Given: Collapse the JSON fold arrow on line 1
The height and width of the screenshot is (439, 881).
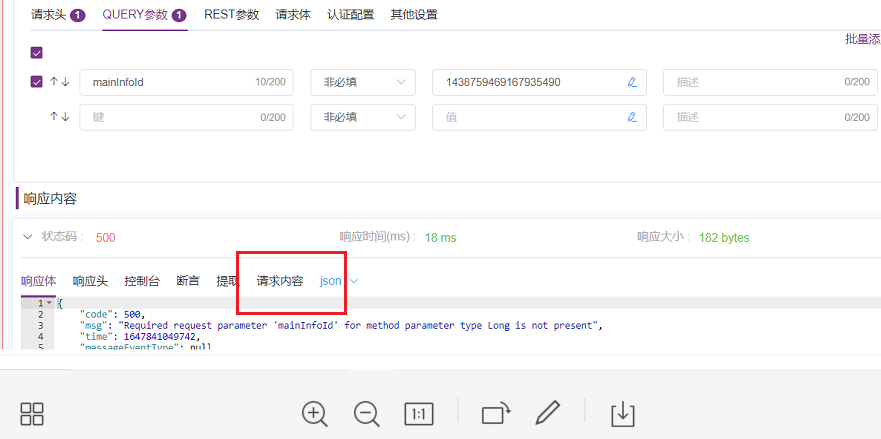Looking at the screenshot, I should tap(49, 303).
